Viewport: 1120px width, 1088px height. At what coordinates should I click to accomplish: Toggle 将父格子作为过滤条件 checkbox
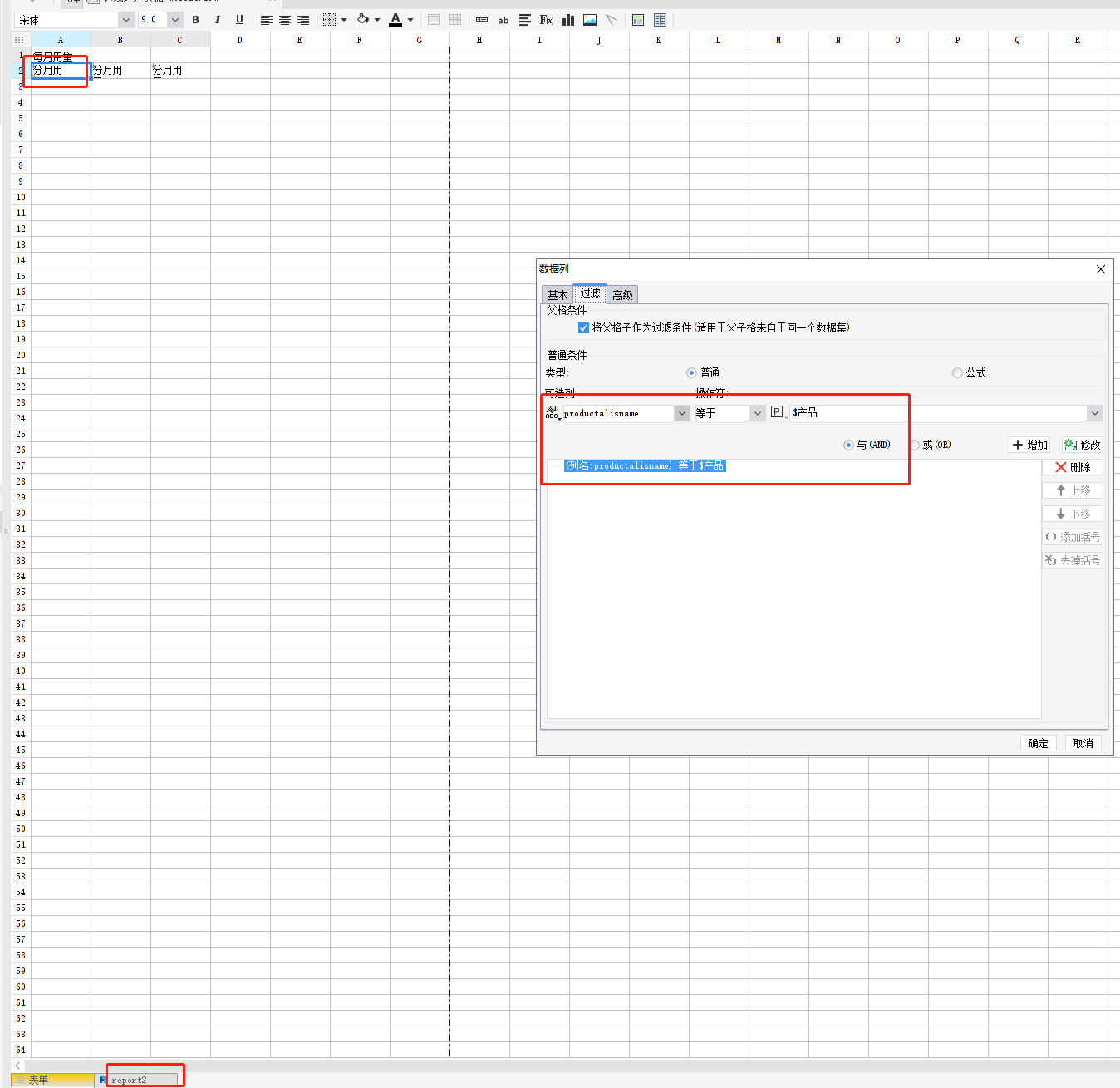583,327
